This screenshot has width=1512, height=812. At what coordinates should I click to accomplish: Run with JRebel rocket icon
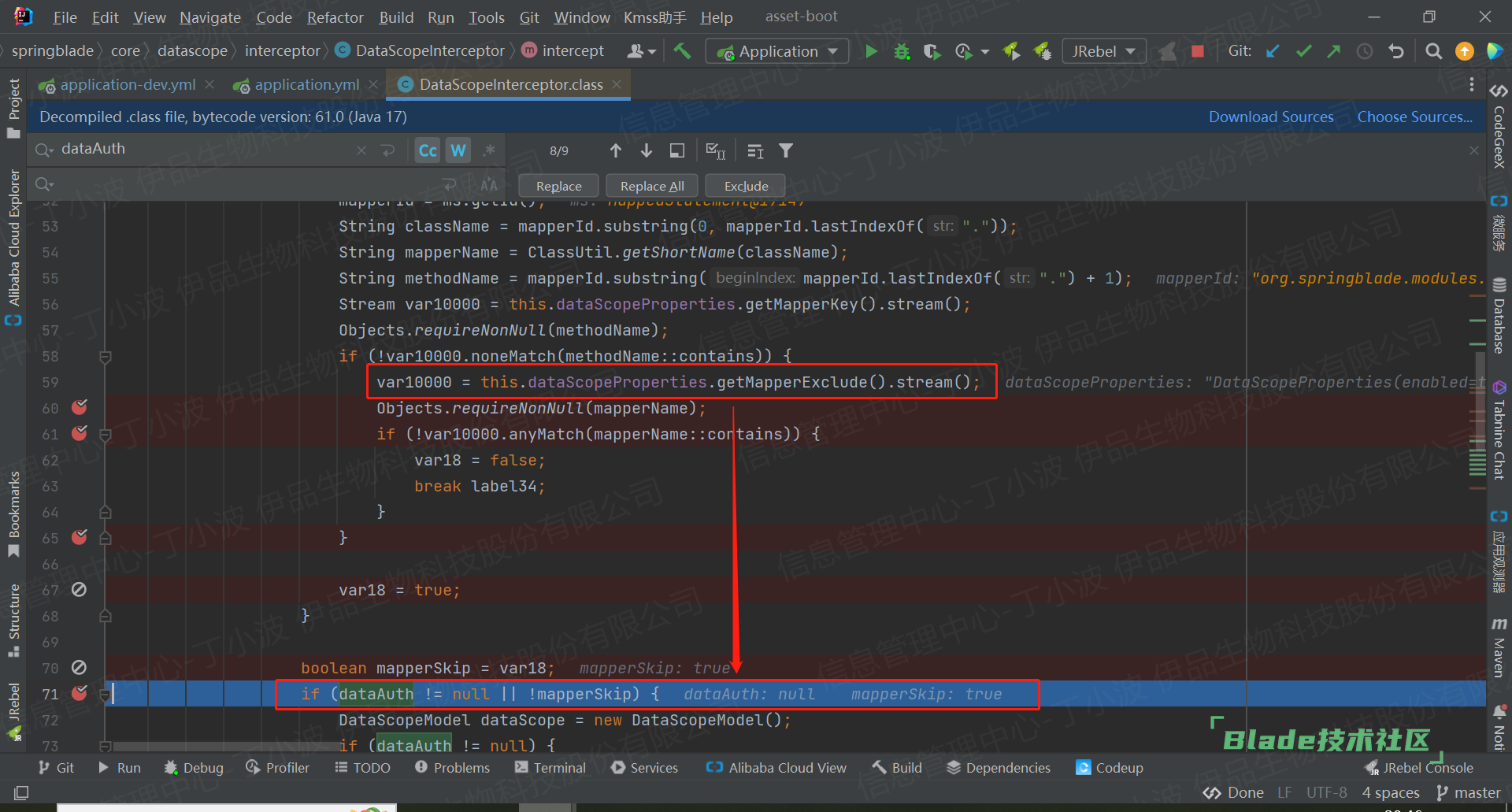1011,51
